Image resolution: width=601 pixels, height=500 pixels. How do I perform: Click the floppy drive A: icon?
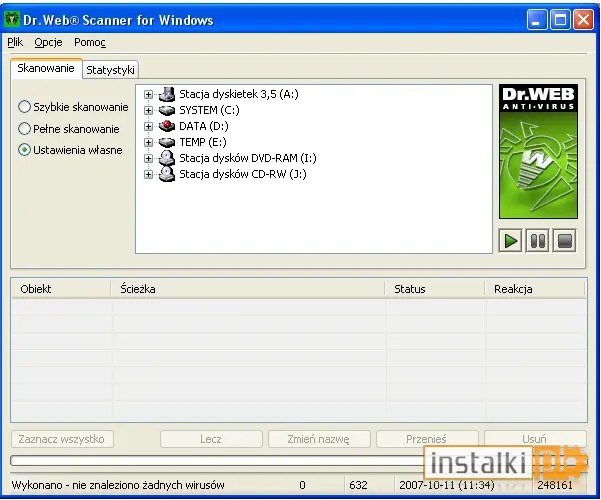coord(167,94)
